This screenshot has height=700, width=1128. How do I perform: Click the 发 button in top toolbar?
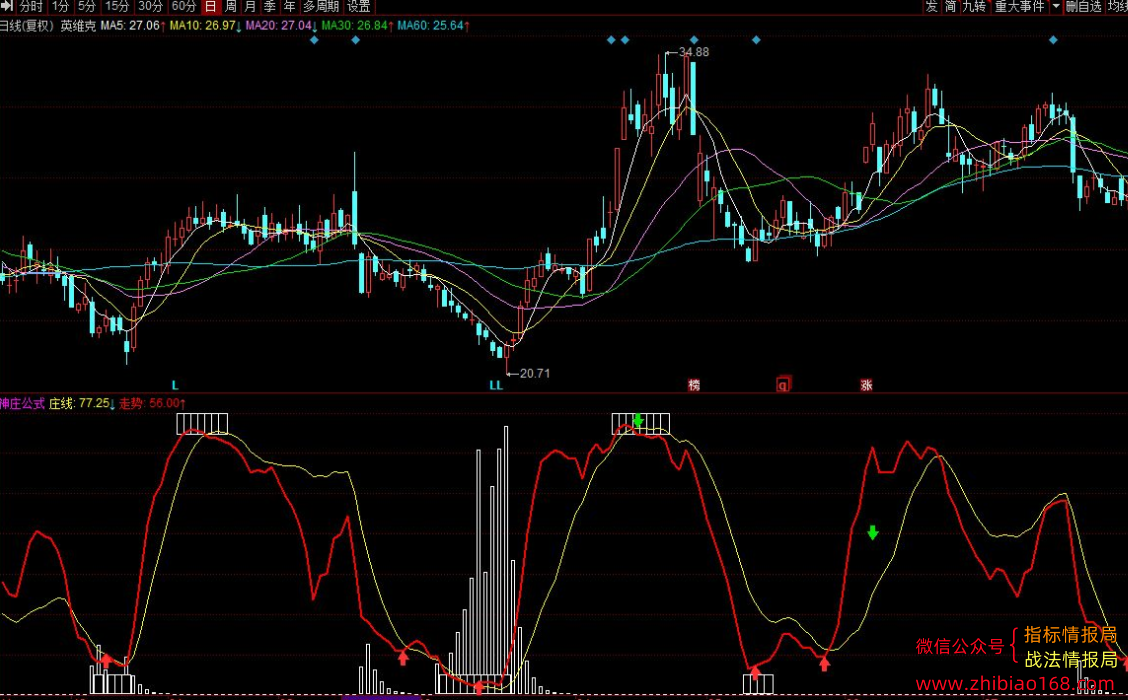[x=932, y=6]
